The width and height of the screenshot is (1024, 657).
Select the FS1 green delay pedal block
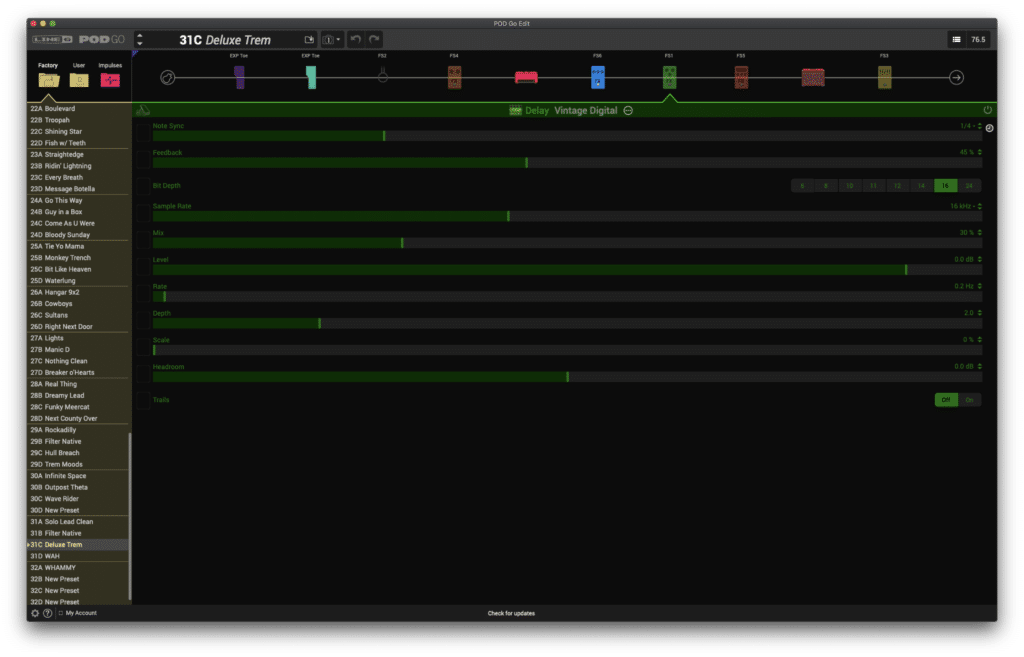669,77
